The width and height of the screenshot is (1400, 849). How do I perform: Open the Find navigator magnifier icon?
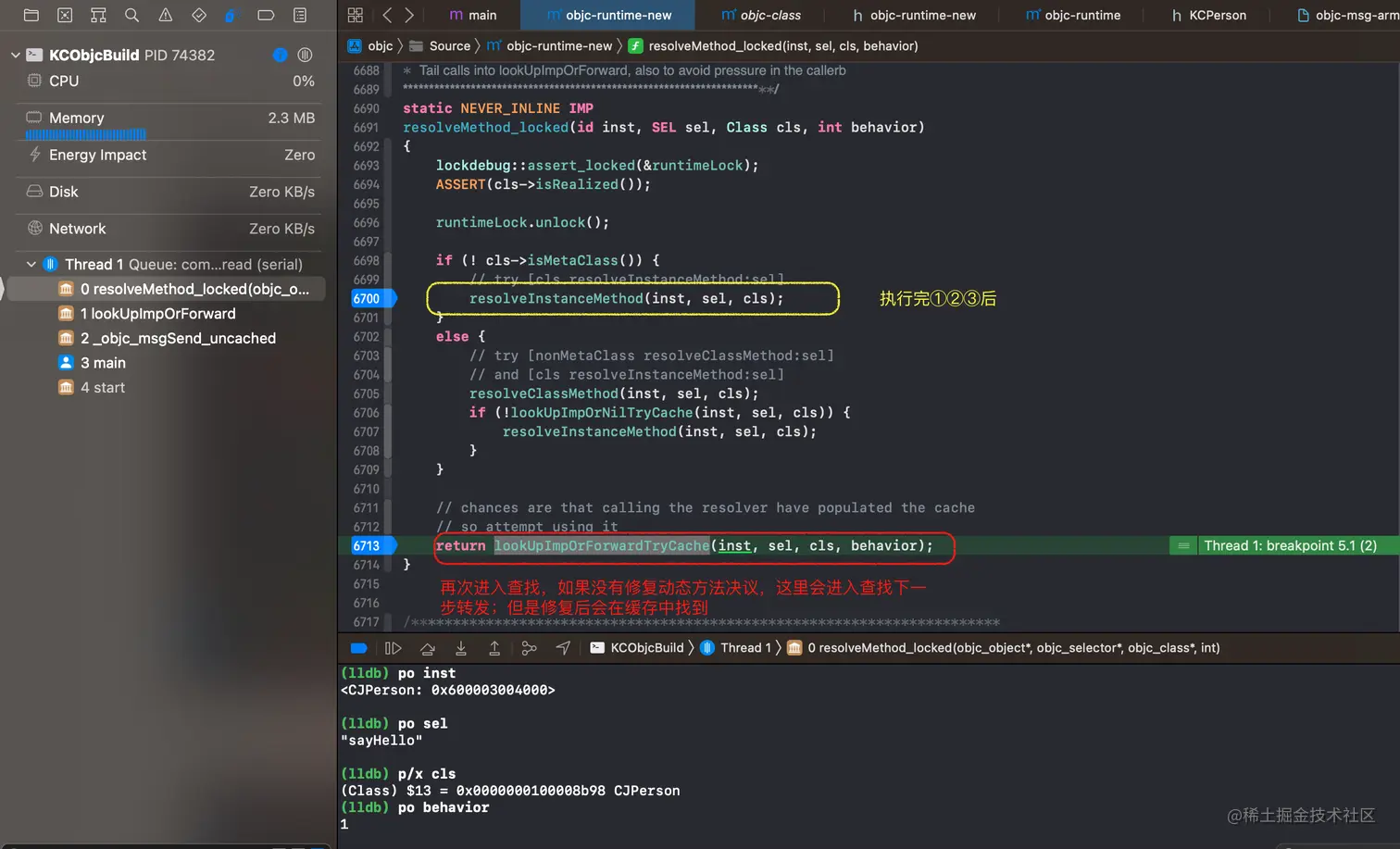(131, 15)
